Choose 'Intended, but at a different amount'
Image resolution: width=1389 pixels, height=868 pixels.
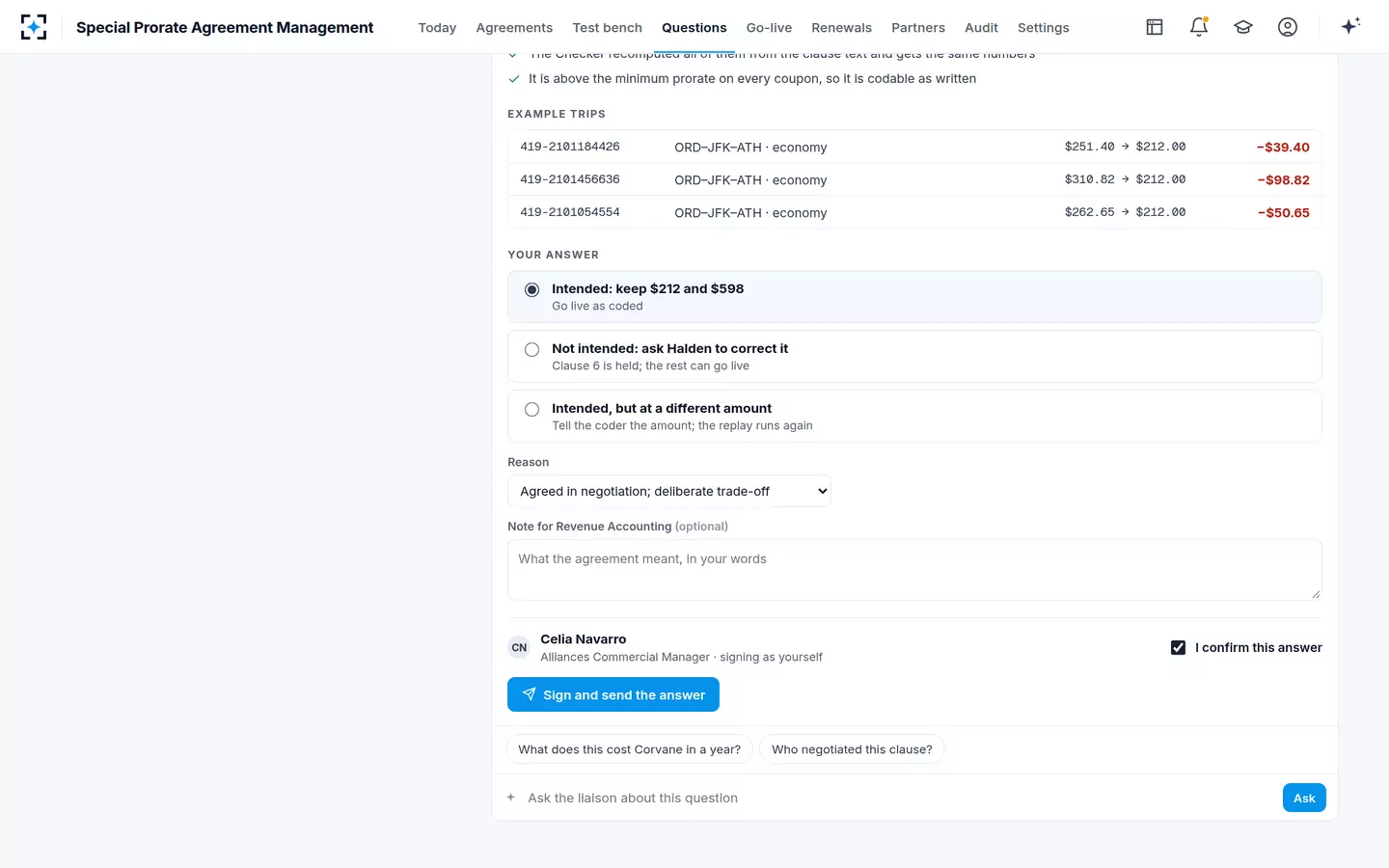pyautogui.click(x=914, y=417)
